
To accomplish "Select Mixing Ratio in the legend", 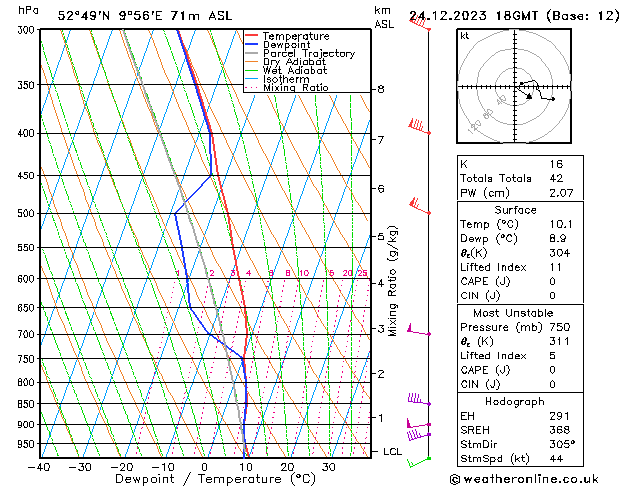I will coord(295,89).
